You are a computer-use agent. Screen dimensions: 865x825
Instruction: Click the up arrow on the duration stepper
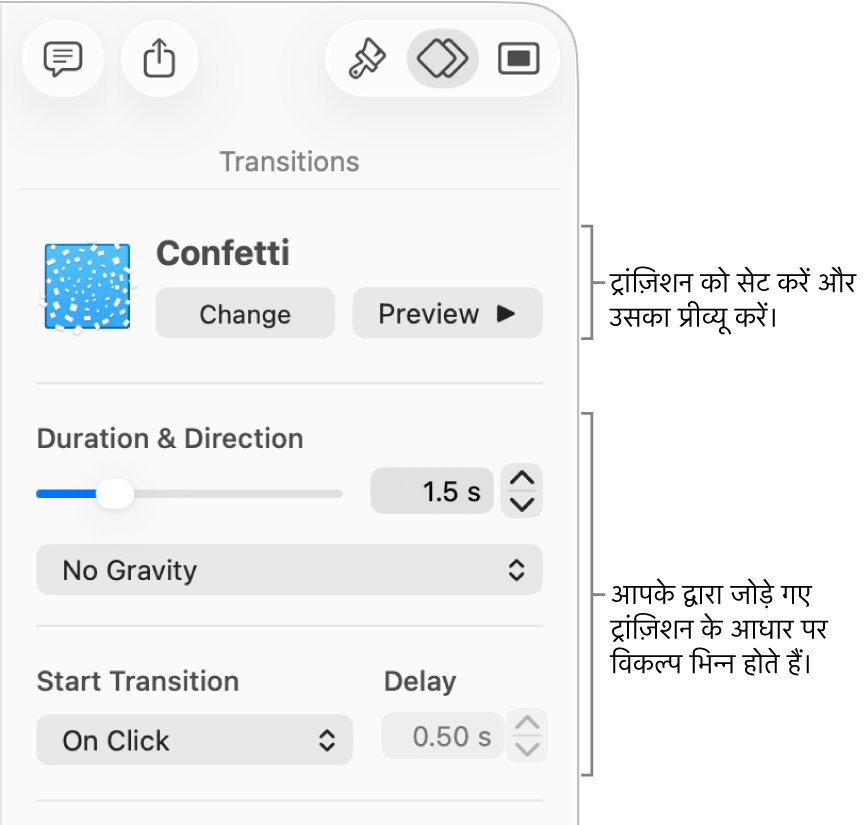coord(521,477)
